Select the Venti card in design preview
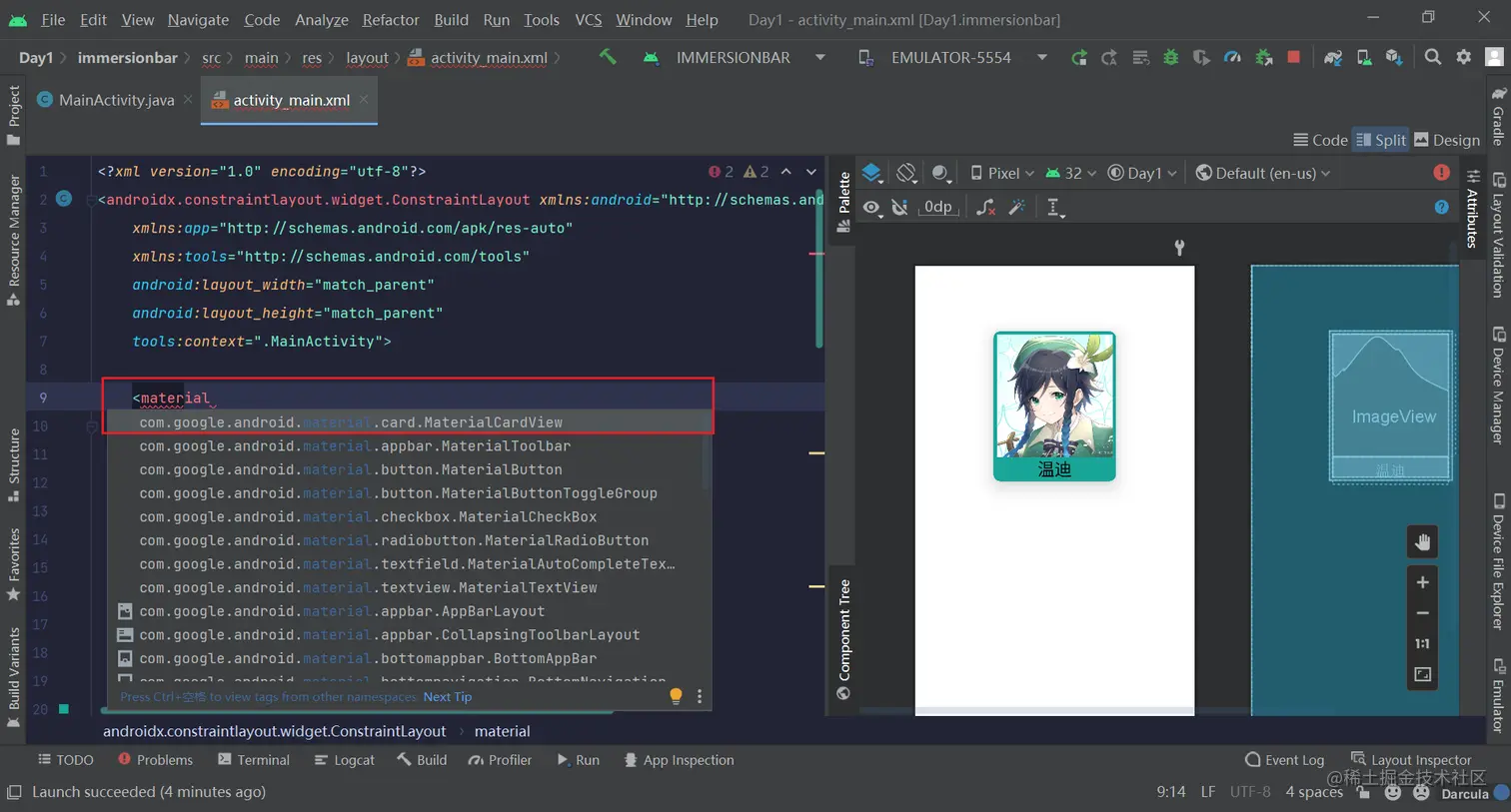The image size is (1511, 812). point(1054,406)
